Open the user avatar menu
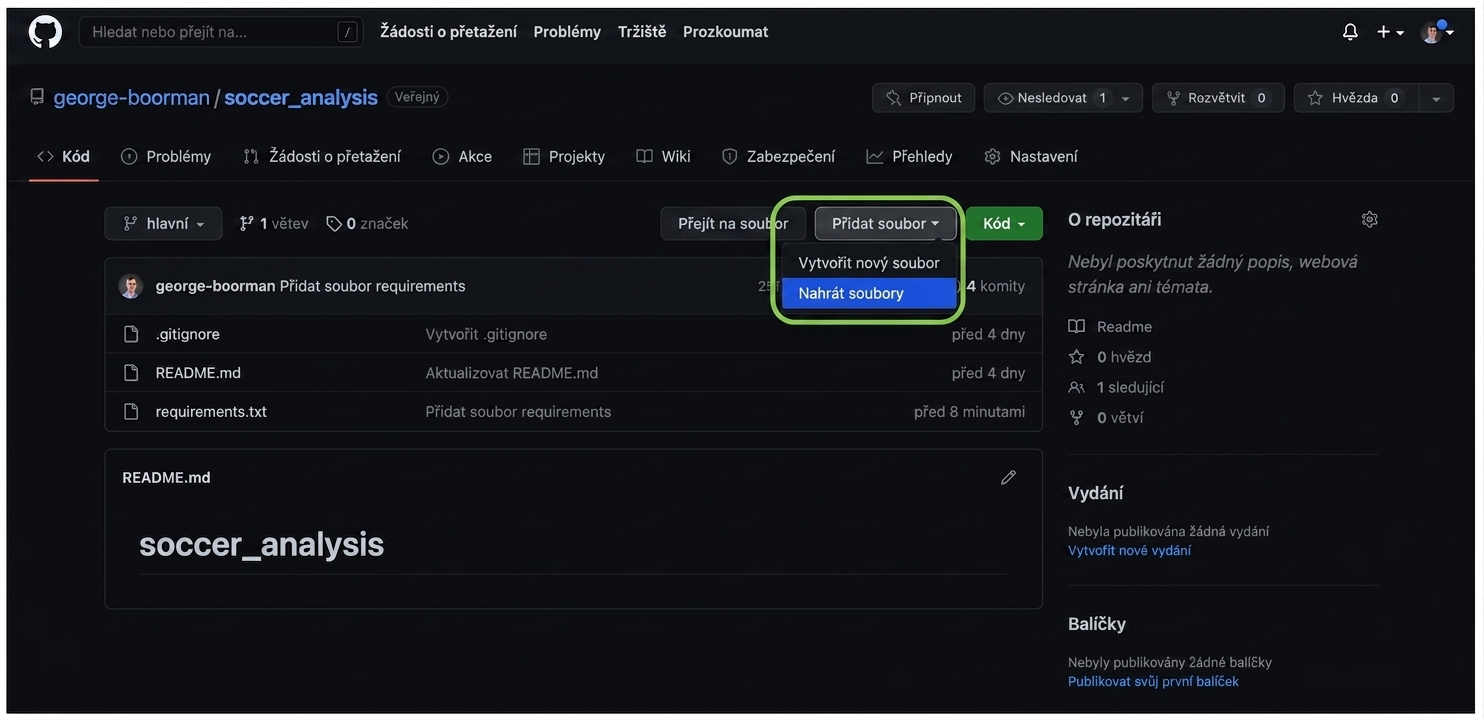The image size is (1484, 720). [x=1437, y=32]
